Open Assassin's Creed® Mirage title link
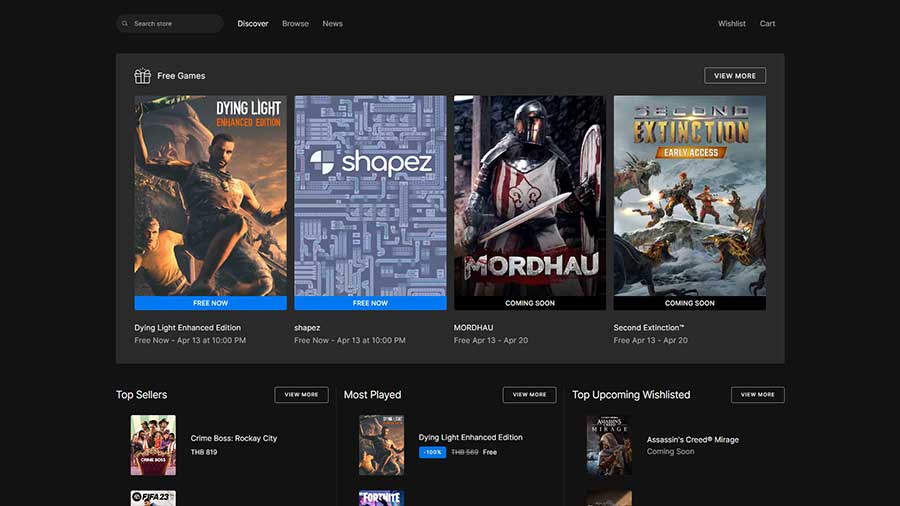Viewport: 900px width, 506px height. point(693,439)
